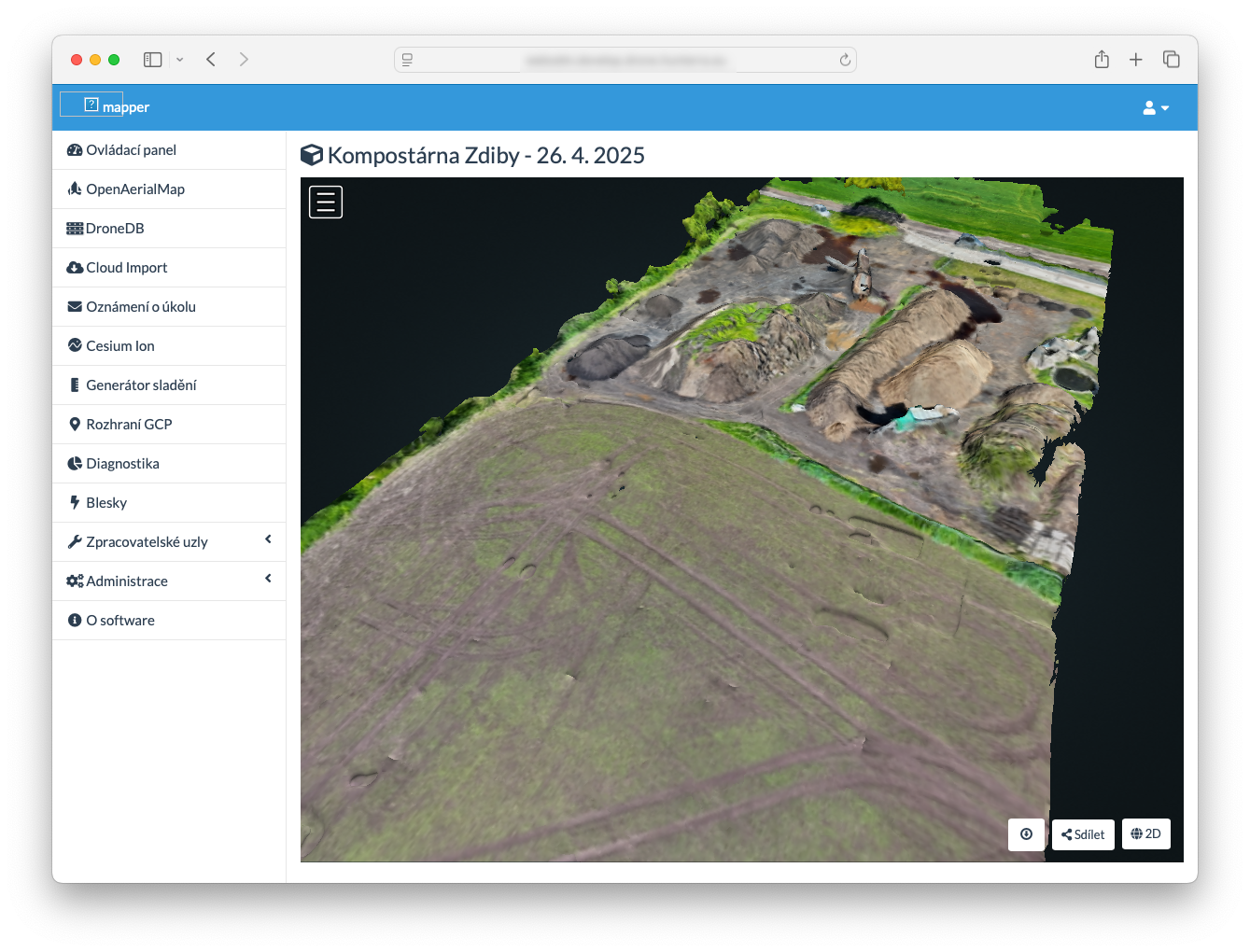Click the compass reset-view button
The width and height of the screenshot is (1250, 952).
pos(1026,834)
